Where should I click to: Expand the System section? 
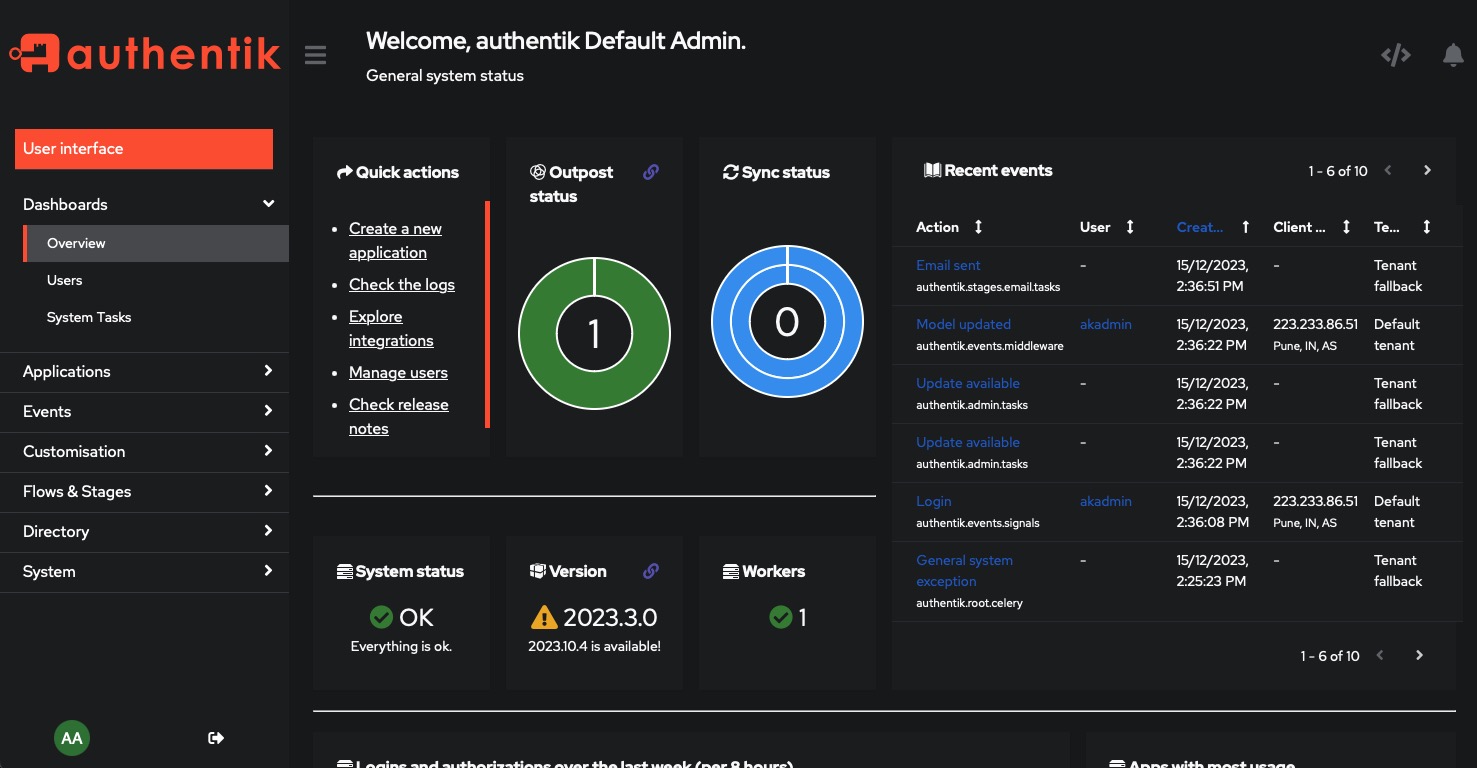(144, 571)
